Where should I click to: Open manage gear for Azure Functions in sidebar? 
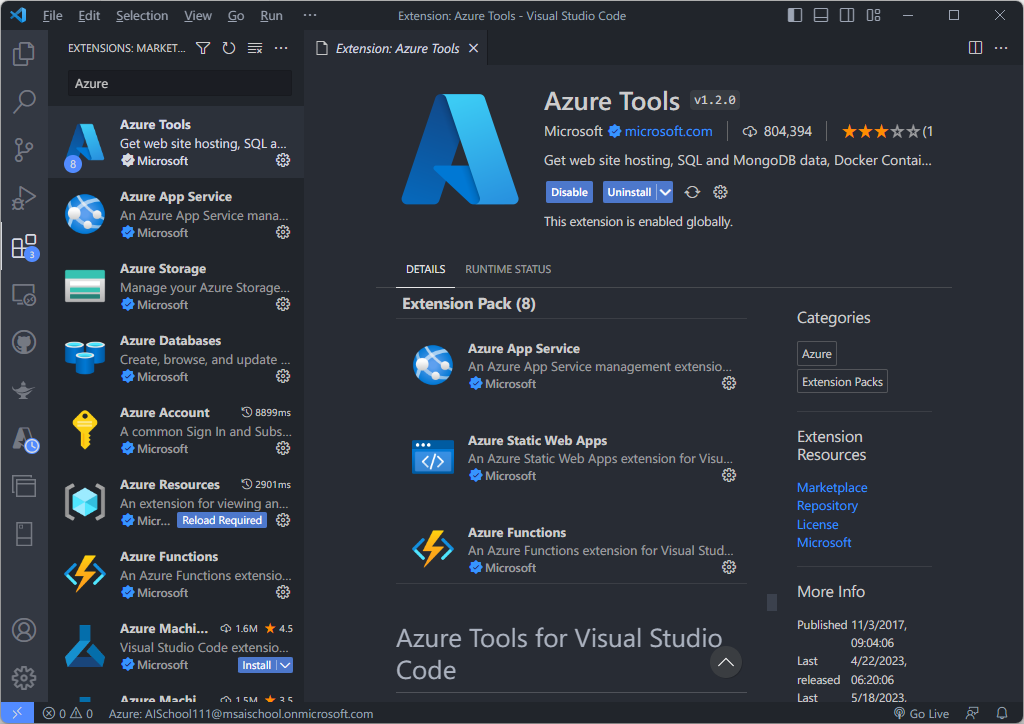click(x=283, y=592)
